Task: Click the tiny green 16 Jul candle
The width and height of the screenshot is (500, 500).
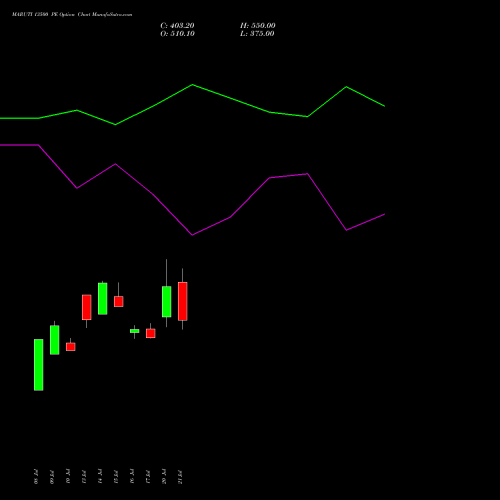Action: [x=135, y=331]
